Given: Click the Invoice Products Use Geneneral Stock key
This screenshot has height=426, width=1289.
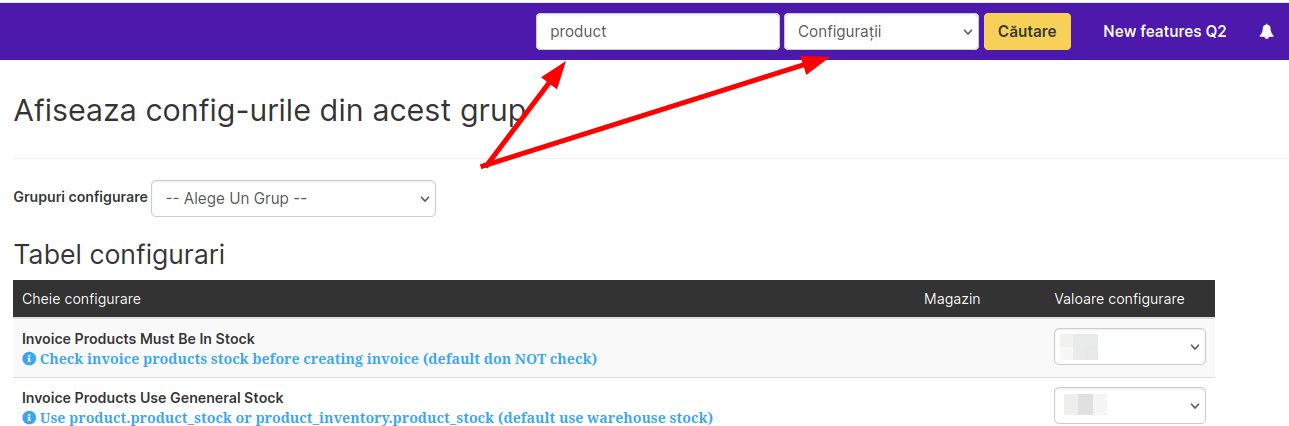Looking at the screenshot, I should click(153, 398).
